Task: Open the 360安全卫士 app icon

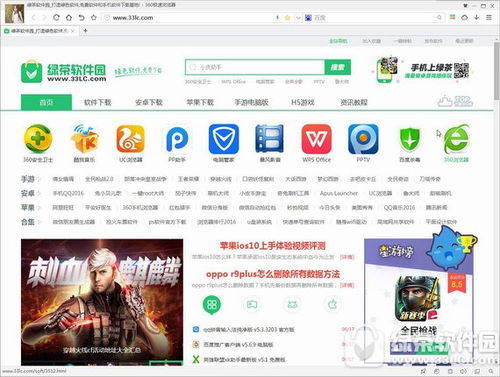Action: pyautogui.click(x=38, y=139)
